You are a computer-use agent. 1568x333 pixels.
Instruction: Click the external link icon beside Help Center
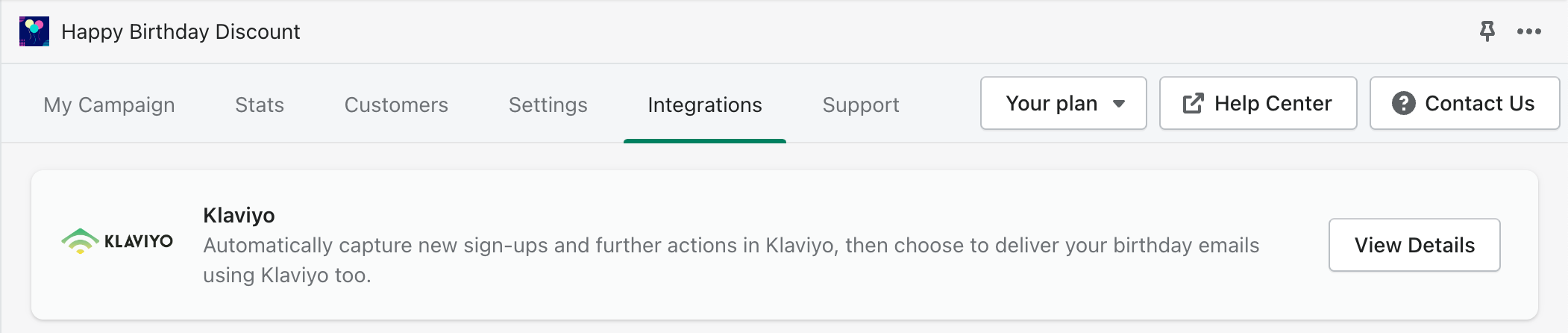click(x=1193, y=103)
